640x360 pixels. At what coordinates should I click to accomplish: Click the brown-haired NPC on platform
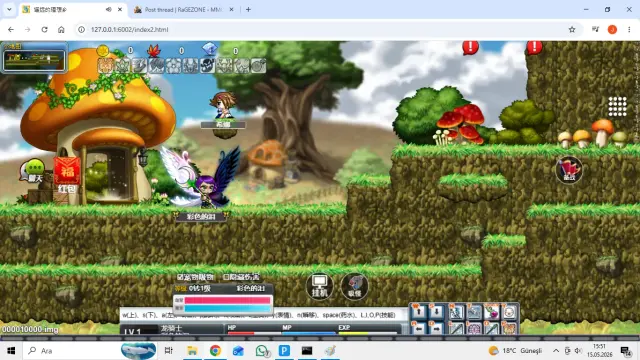click(222, 105)
